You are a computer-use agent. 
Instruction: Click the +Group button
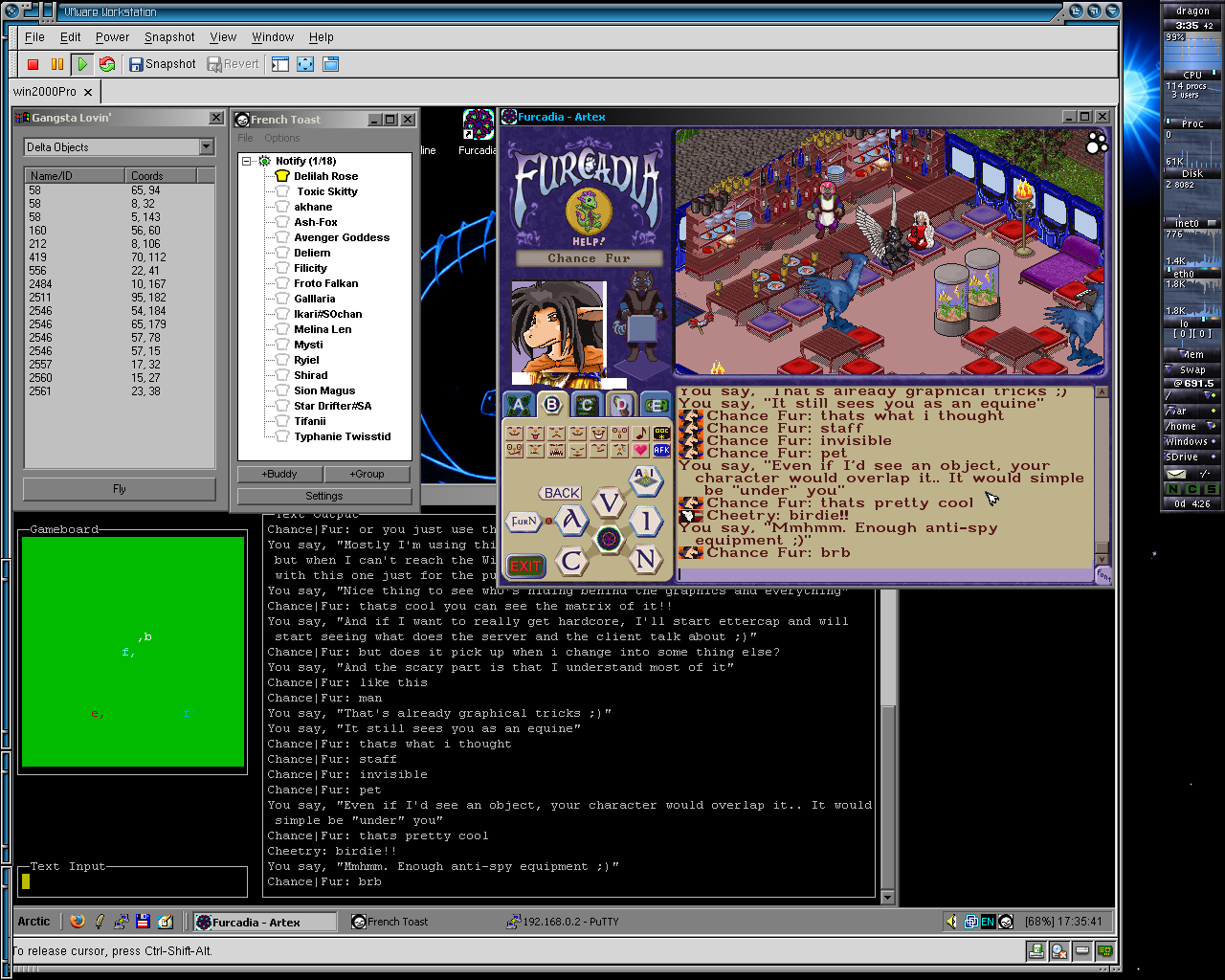[367, 474]
